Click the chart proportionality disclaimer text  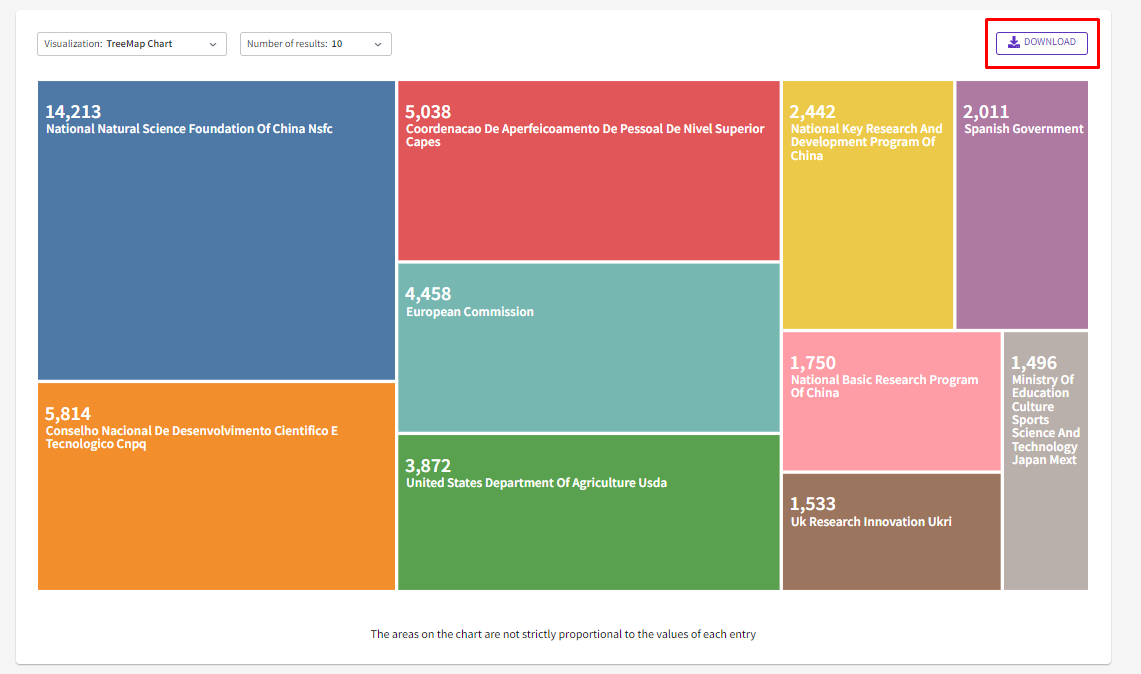click(563, 634)
